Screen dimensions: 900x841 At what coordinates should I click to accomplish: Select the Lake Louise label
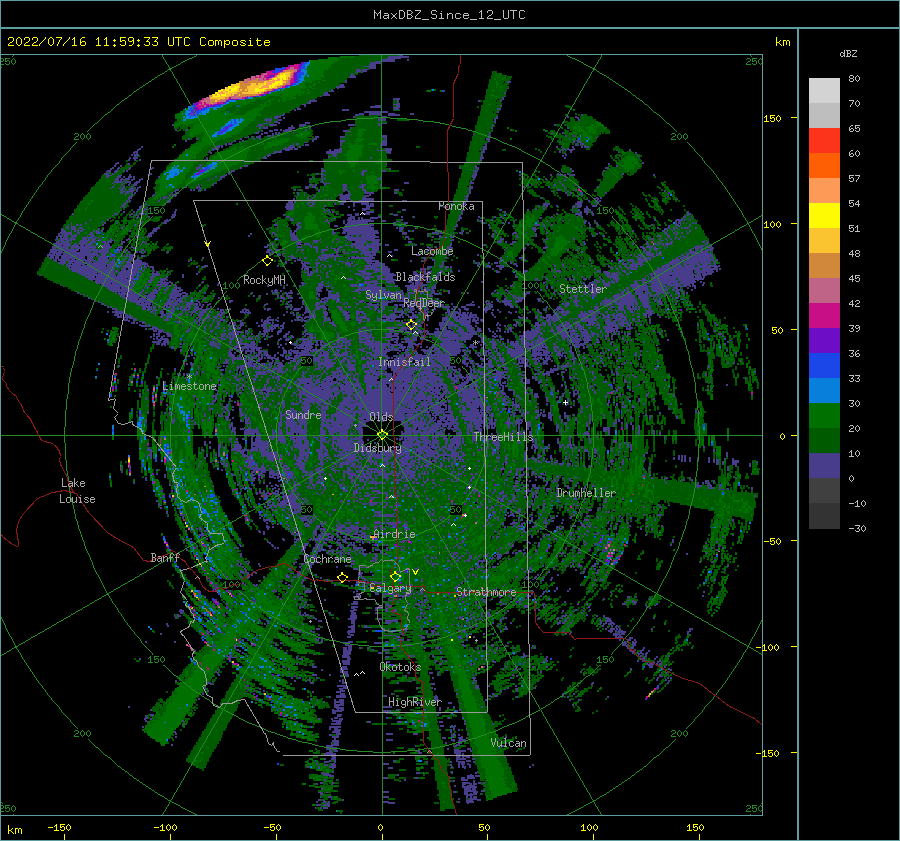tap(78, 491)
